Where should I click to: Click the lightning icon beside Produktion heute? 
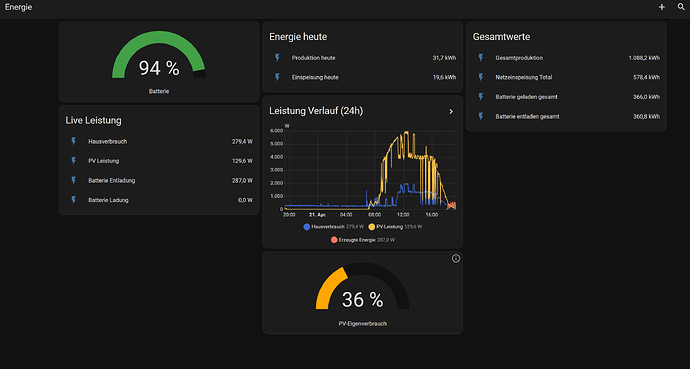pos(277,58)
